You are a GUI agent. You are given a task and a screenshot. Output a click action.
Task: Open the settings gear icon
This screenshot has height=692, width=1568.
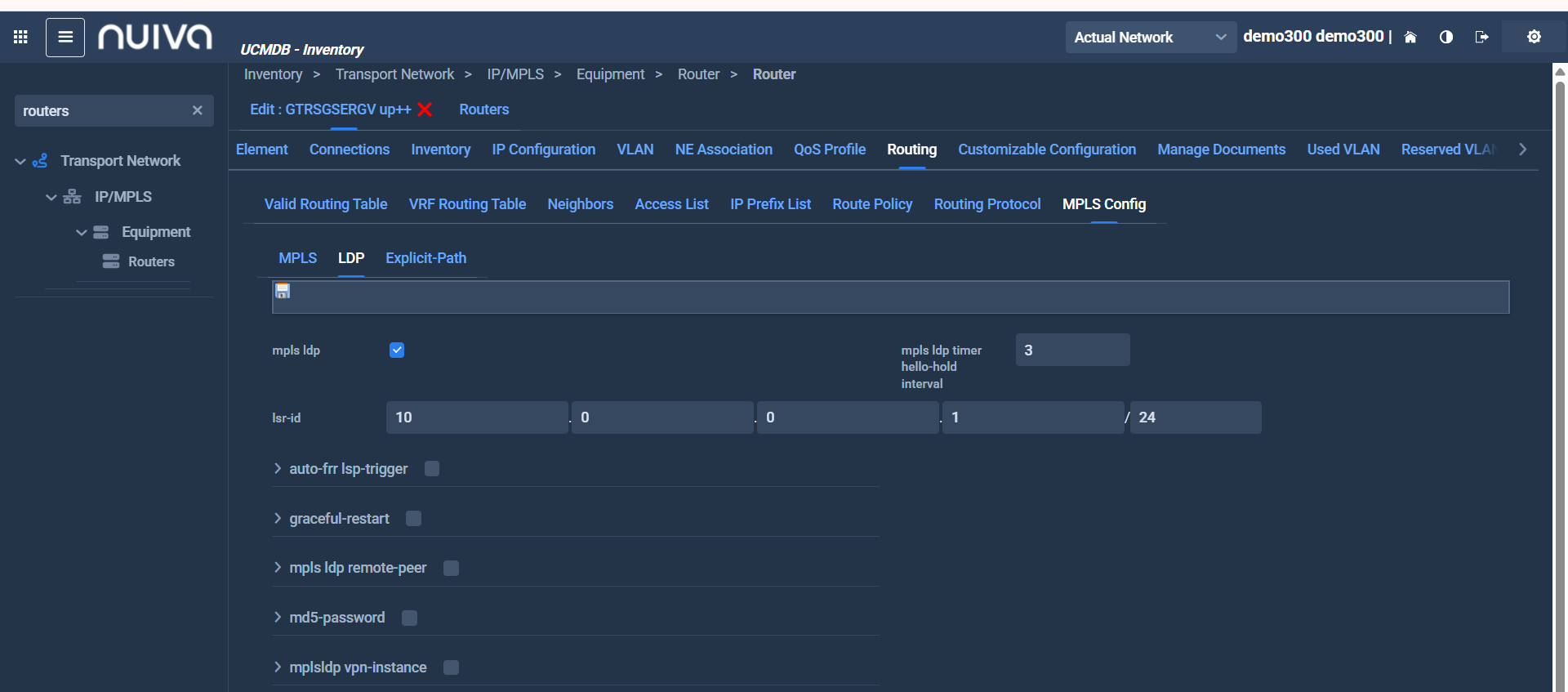point(1534,37)
